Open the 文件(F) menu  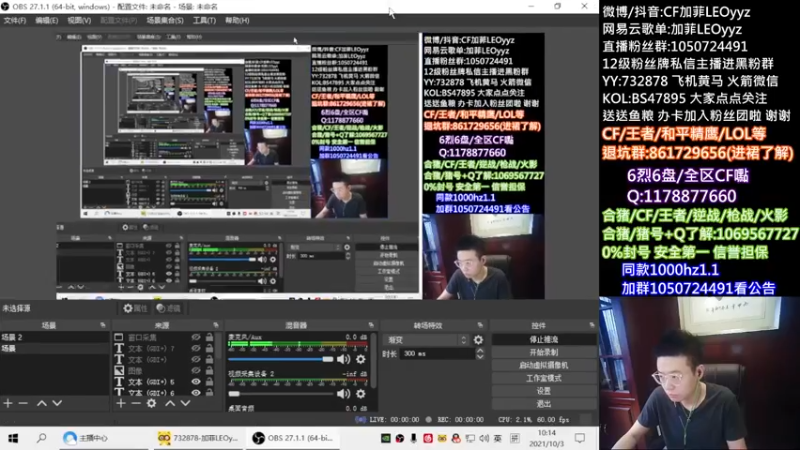(14, 20)
